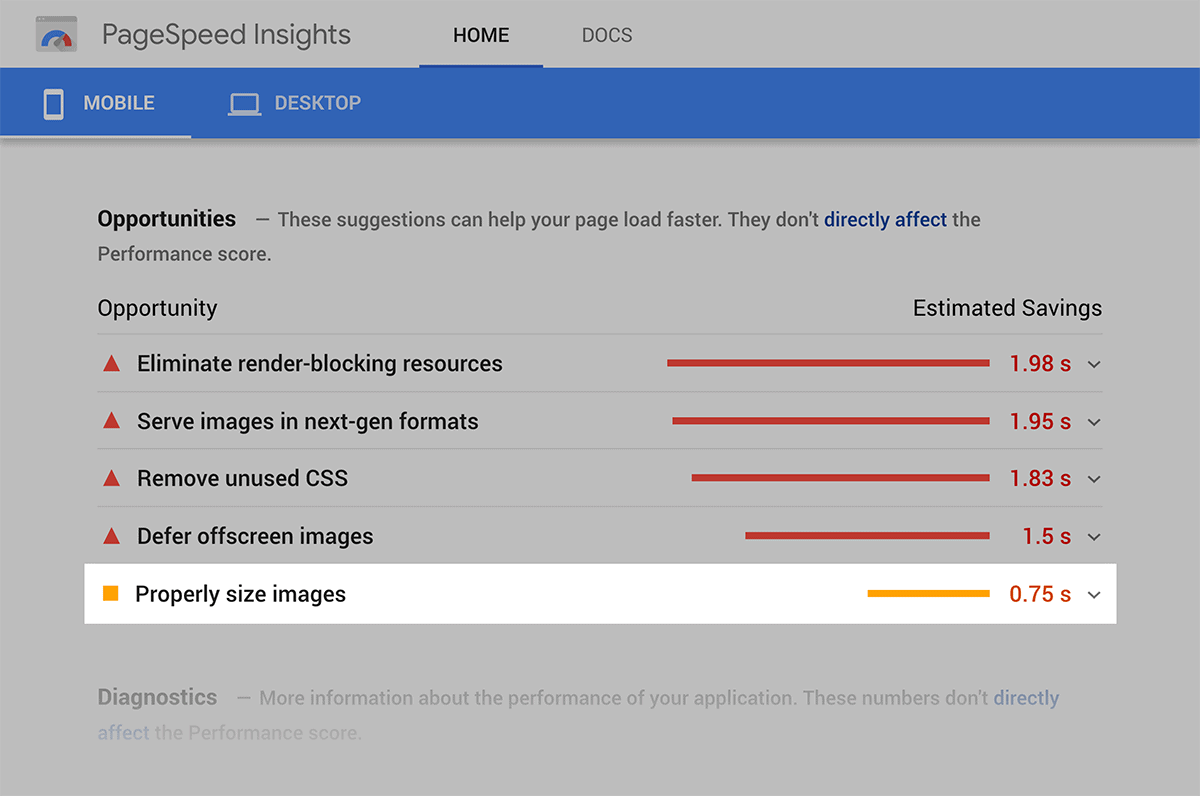1200x796 pixels.
Task: Open the HOME tab
Action: (x=481, y=35)
